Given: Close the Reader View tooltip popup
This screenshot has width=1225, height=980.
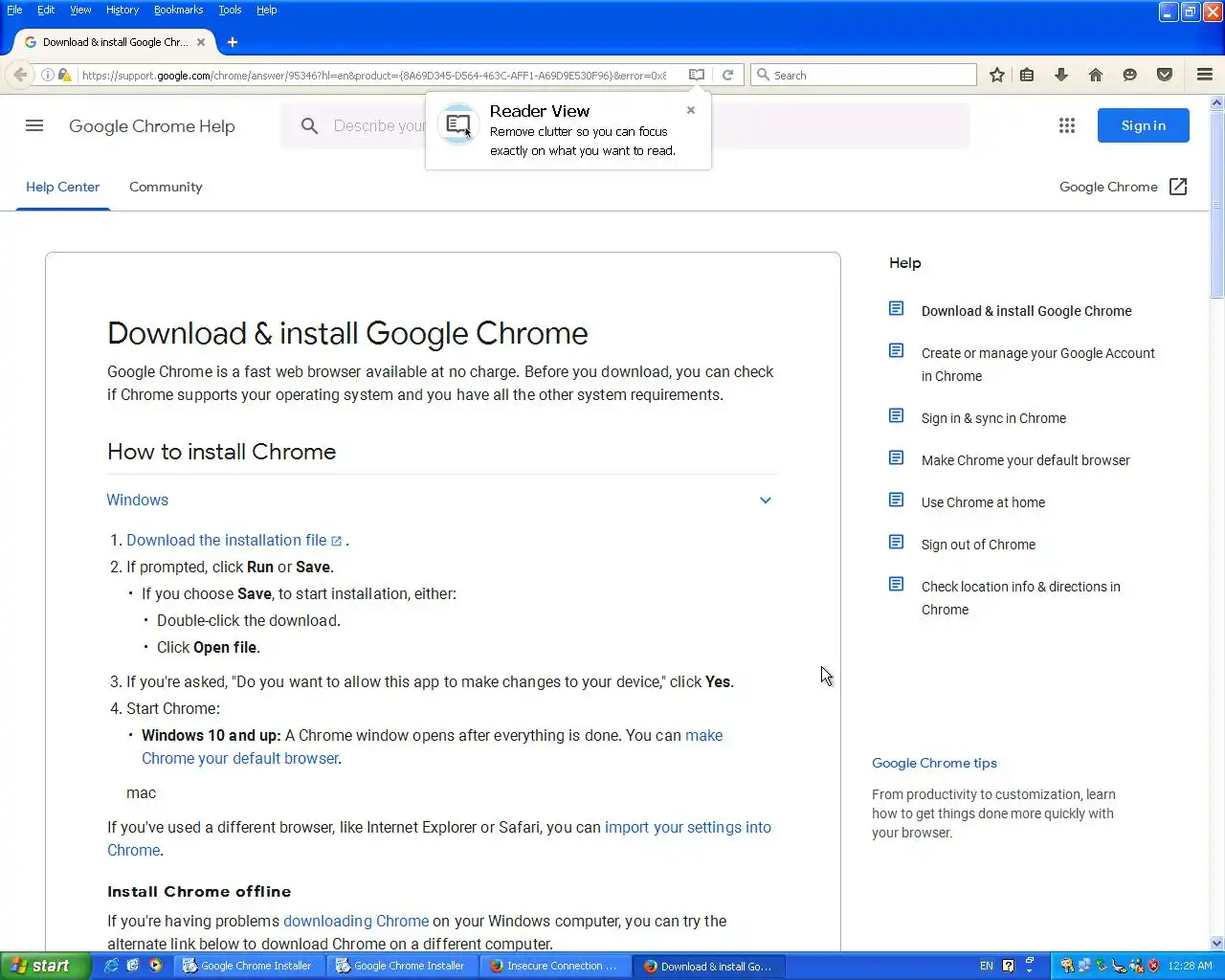Looking at the screenshot, I should click(691, 110).
